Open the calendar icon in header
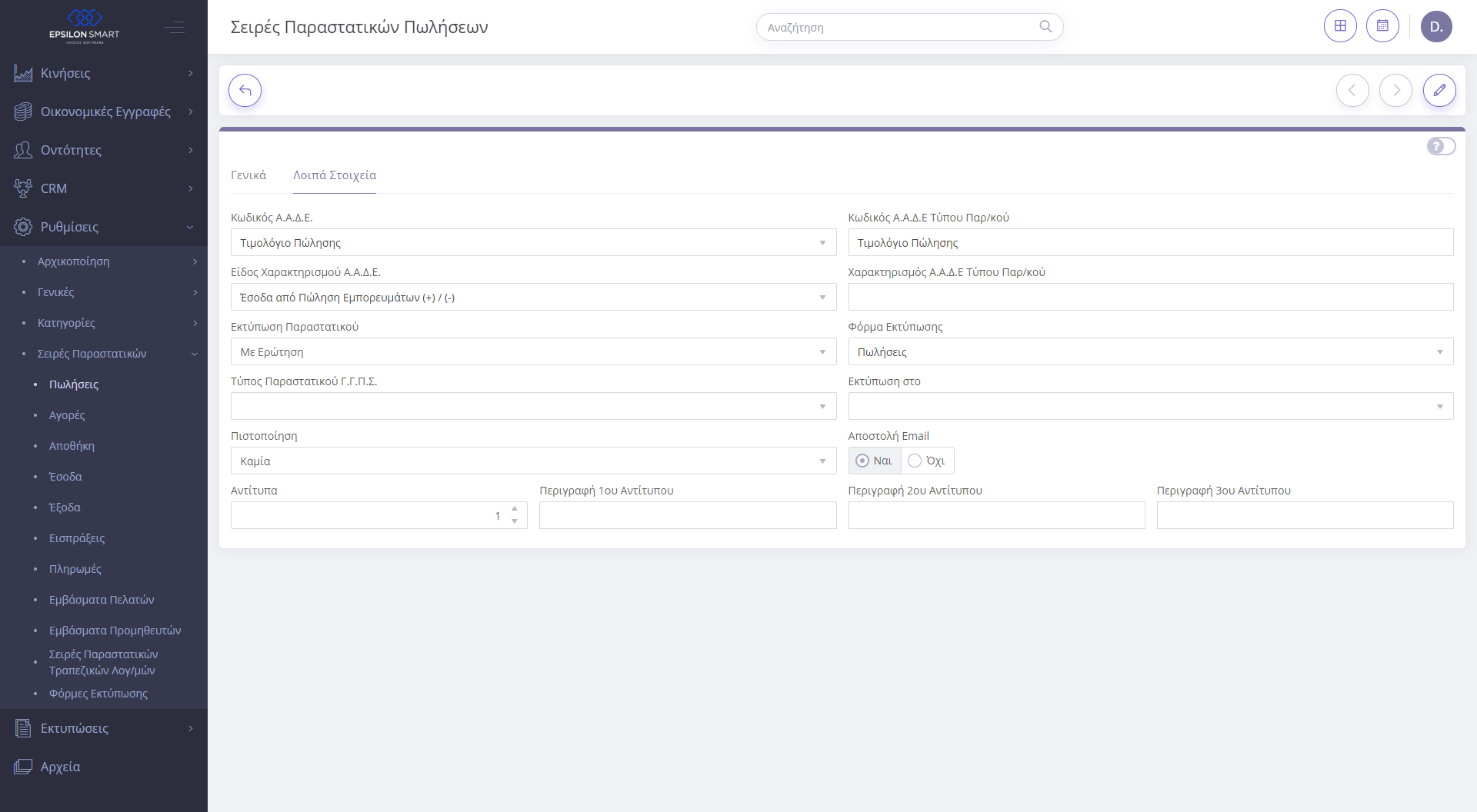Screen dimensions: 1477x812 pos(1382,26)
